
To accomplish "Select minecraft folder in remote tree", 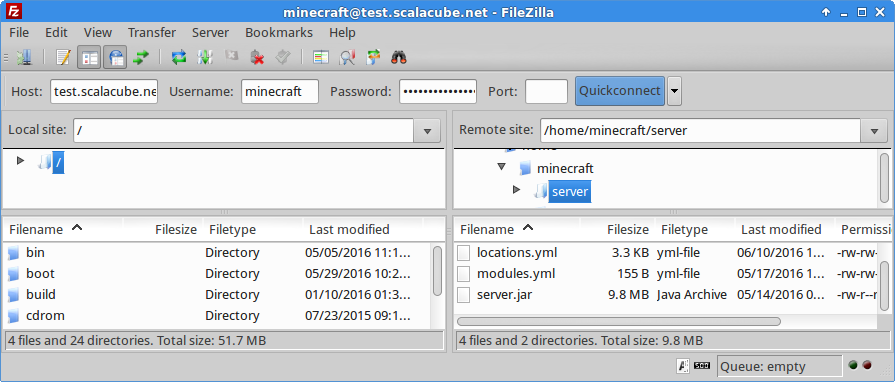I will 565,168.
